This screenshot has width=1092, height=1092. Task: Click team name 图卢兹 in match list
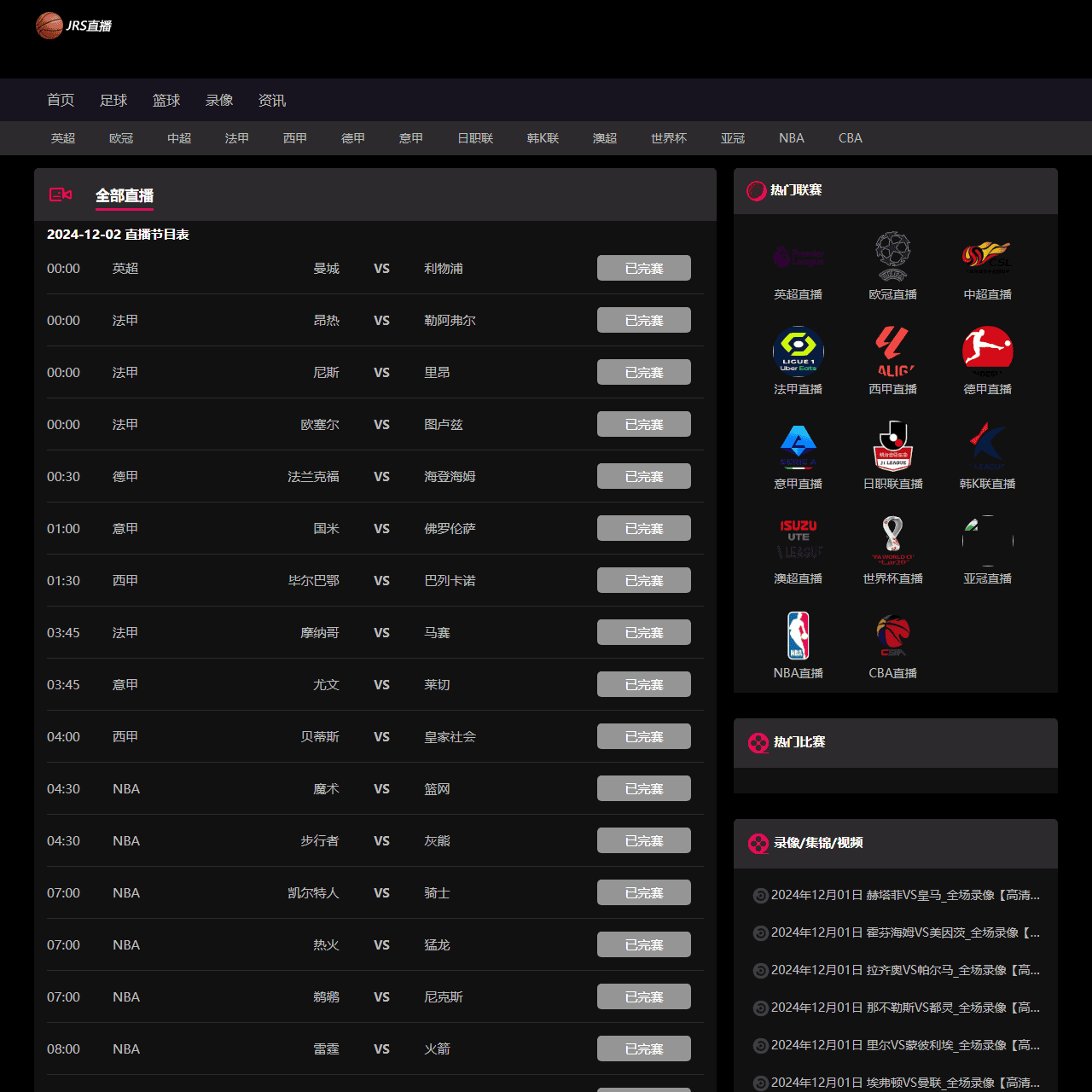tap(444, 425)
